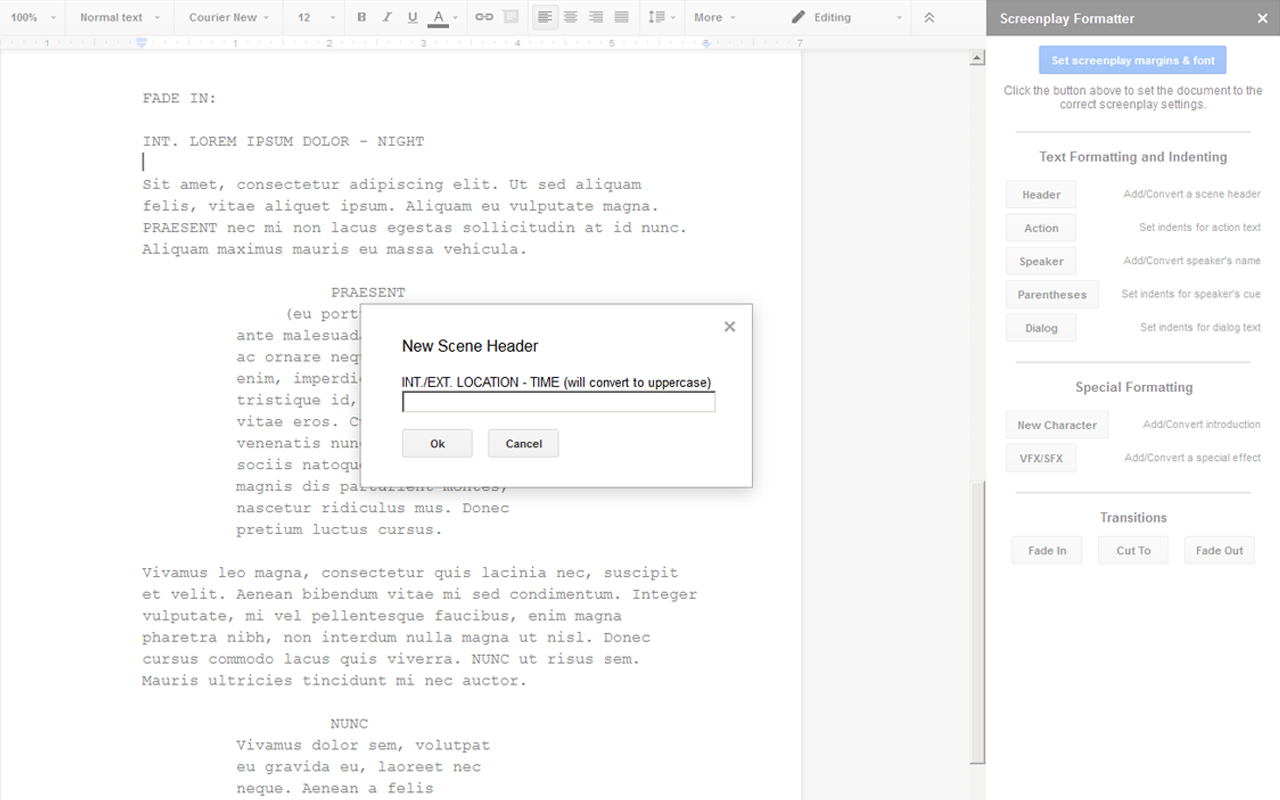This screenshot has height=800, width=1280.
Task: Cancel the New Scene Header dialog
Action: (523, 443)
